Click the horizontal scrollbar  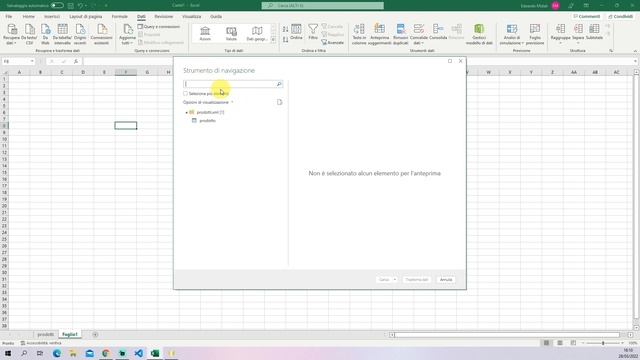tap(507, 335)
